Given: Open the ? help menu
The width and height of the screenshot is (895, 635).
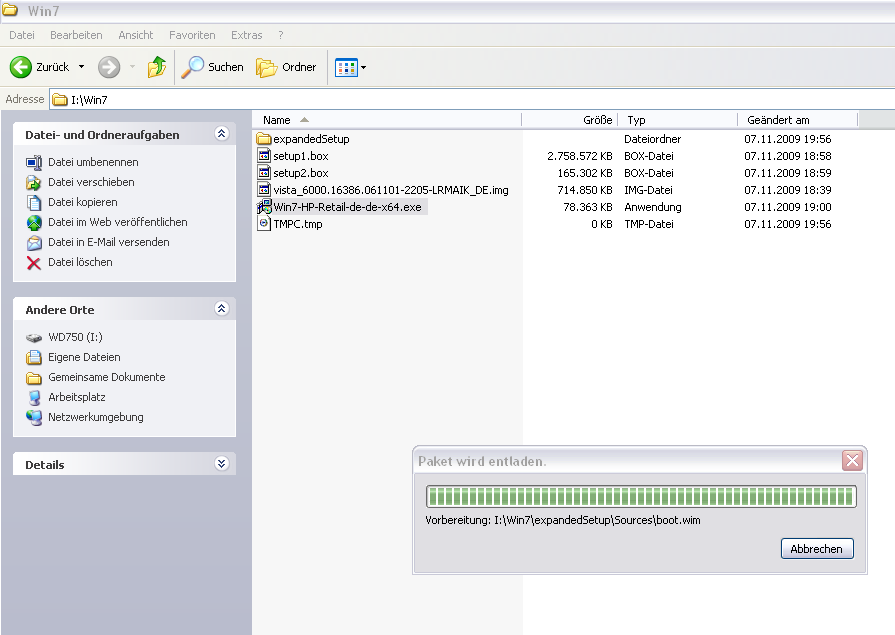Looking at the screenshot, I should pyautogui.click(x=280, y=35).
